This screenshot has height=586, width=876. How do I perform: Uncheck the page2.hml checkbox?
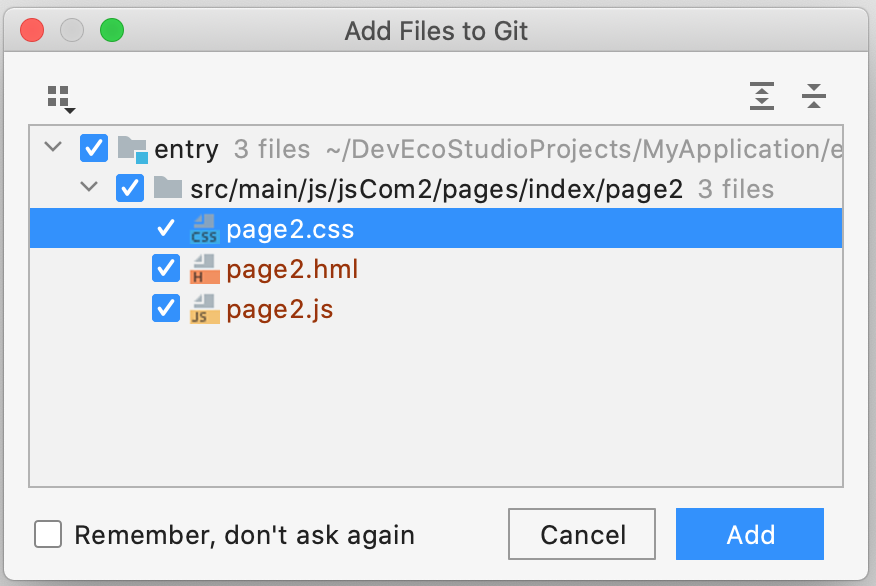(x=166, y=269)
